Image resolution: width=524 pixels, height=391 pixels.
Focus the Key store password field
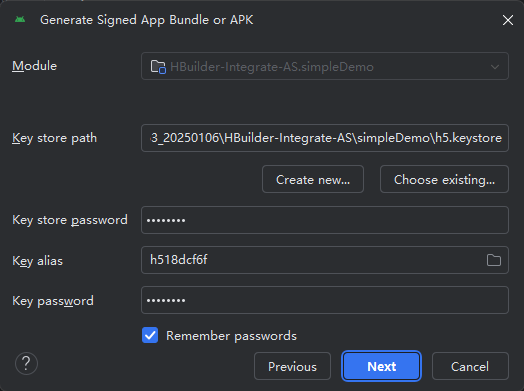click(x=325, y=220)
